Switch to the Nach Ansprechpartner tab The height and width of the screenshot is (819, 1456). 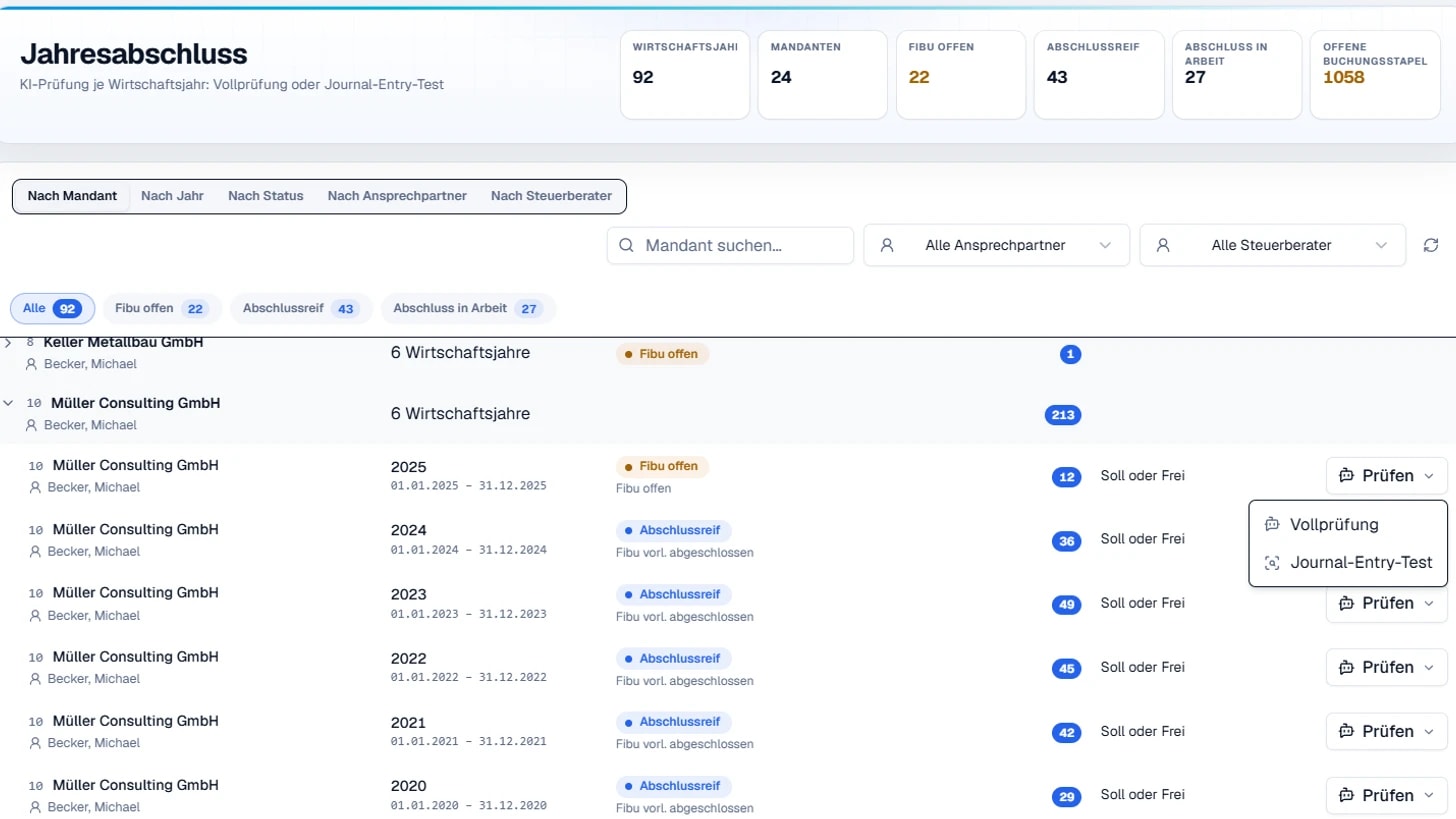(x=397, y=196)
